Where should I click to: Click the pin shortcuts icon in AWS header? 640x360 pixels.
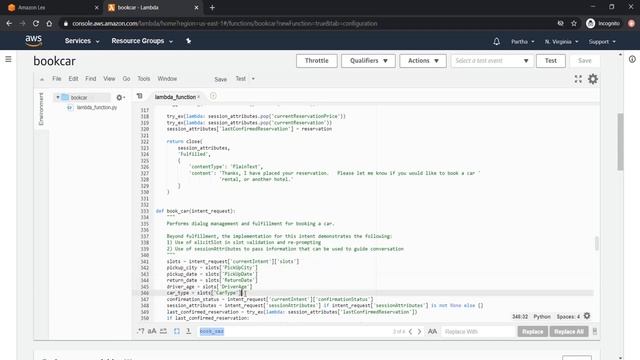coord(188,41)
